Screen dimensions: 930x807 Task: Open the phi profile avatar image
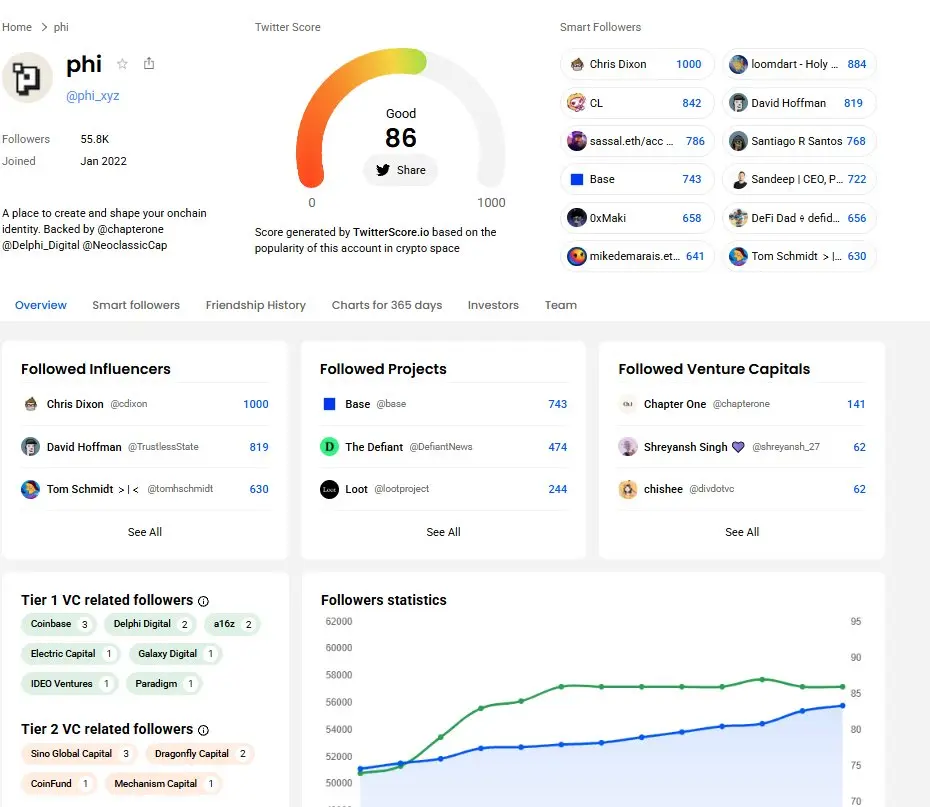tap(27, 78)
